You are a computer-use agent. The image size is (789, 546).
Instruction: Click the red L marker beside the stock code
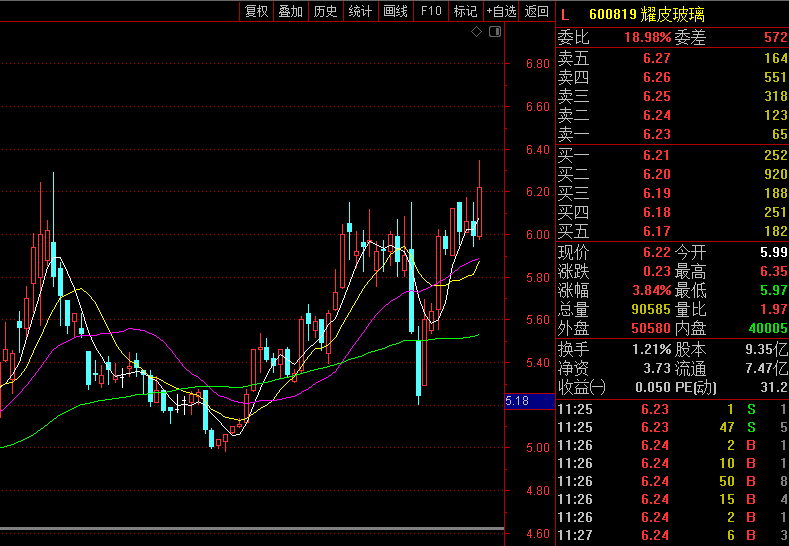[565, 14]
